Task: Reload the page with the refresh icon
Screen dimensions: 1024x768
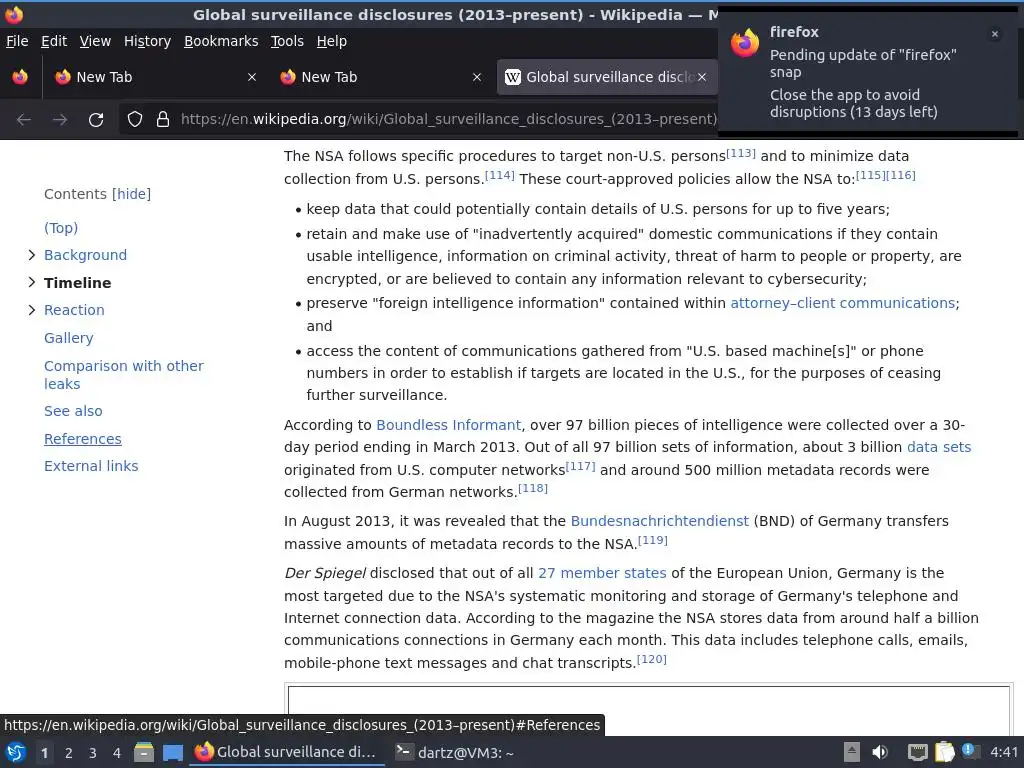Action: pos(96,120)
